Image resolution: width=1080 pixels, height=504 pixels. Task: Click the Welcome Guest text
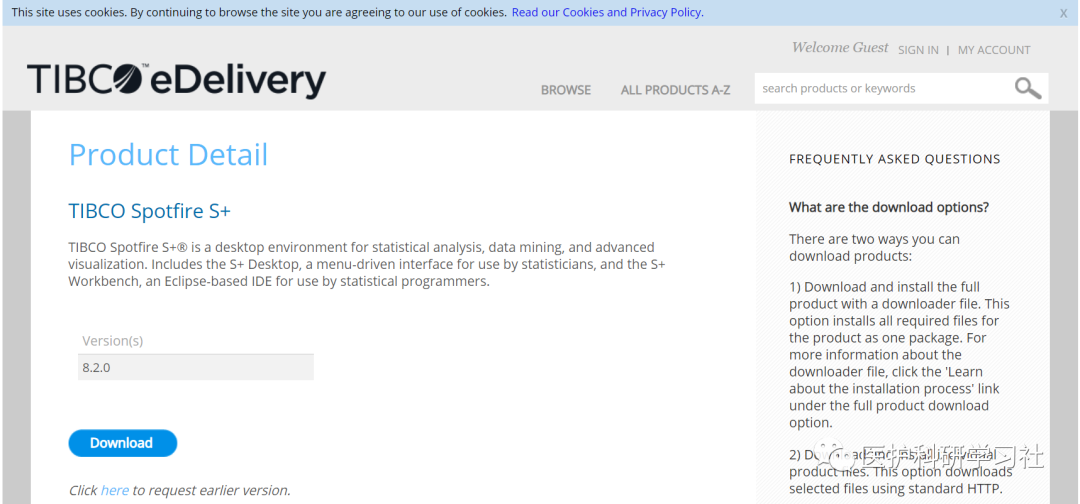click(840, 48)
